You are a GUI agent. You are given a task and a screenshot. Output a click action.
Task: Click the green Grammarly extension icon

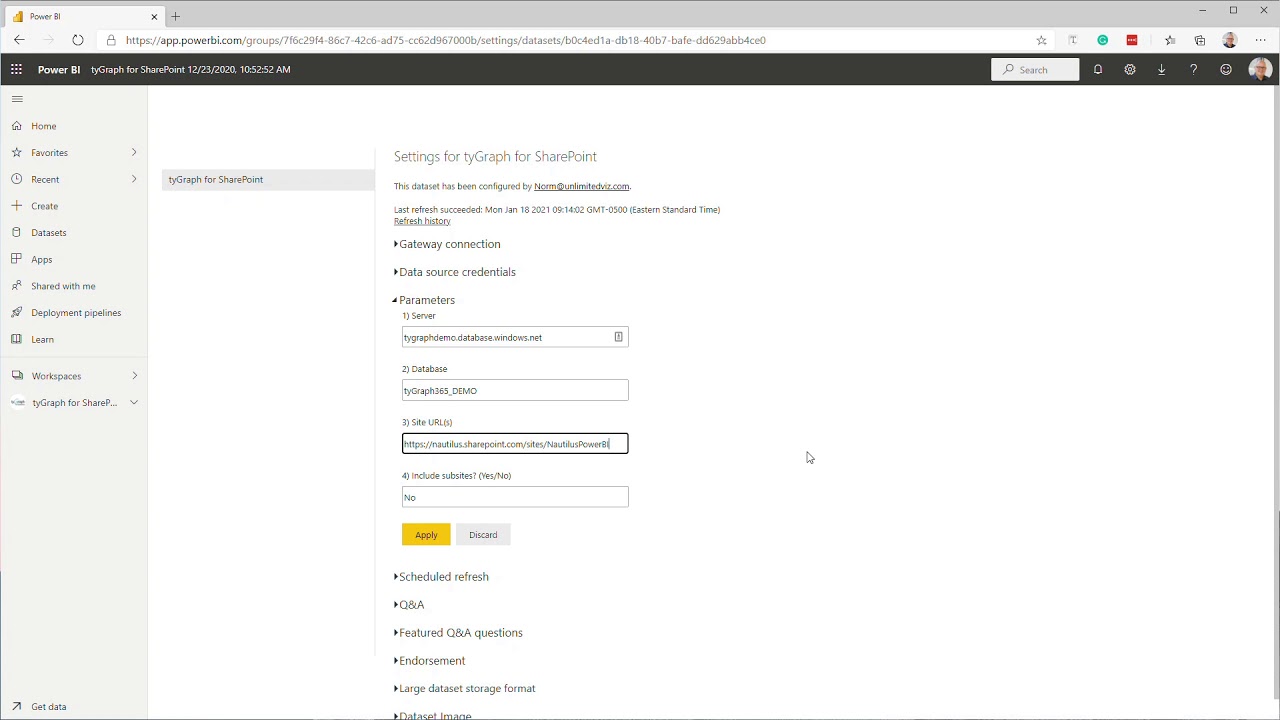1103,40
